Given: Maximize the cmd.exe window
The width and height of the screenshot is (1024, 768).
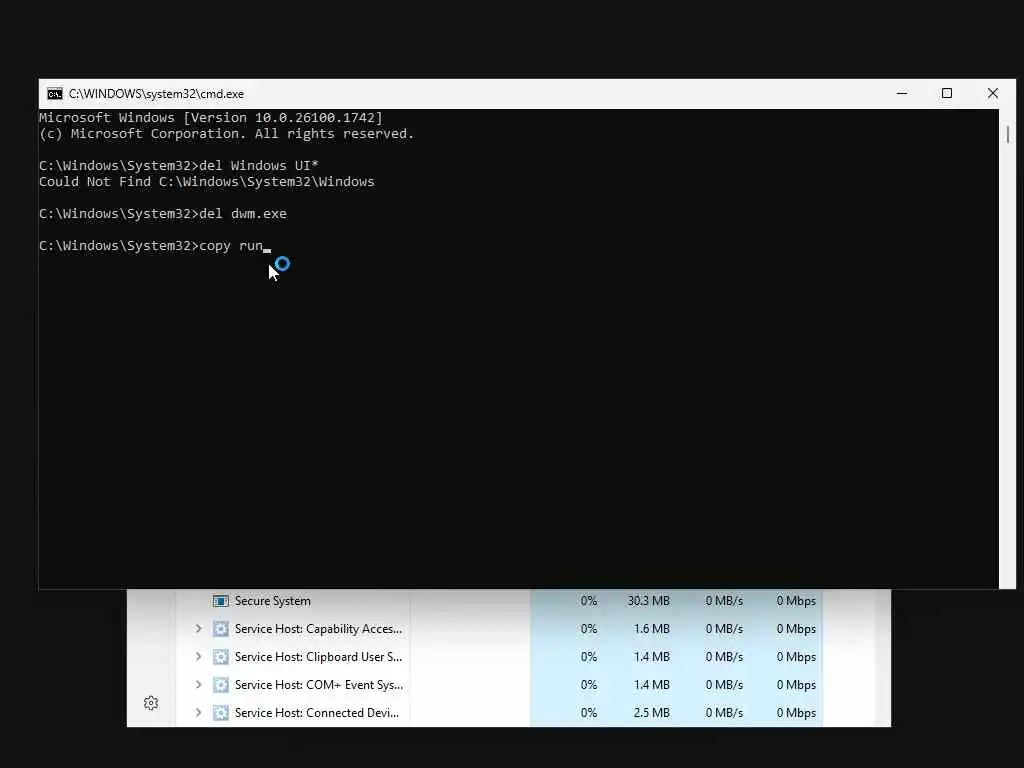Looking at the screenshot, I should (947, 93).
